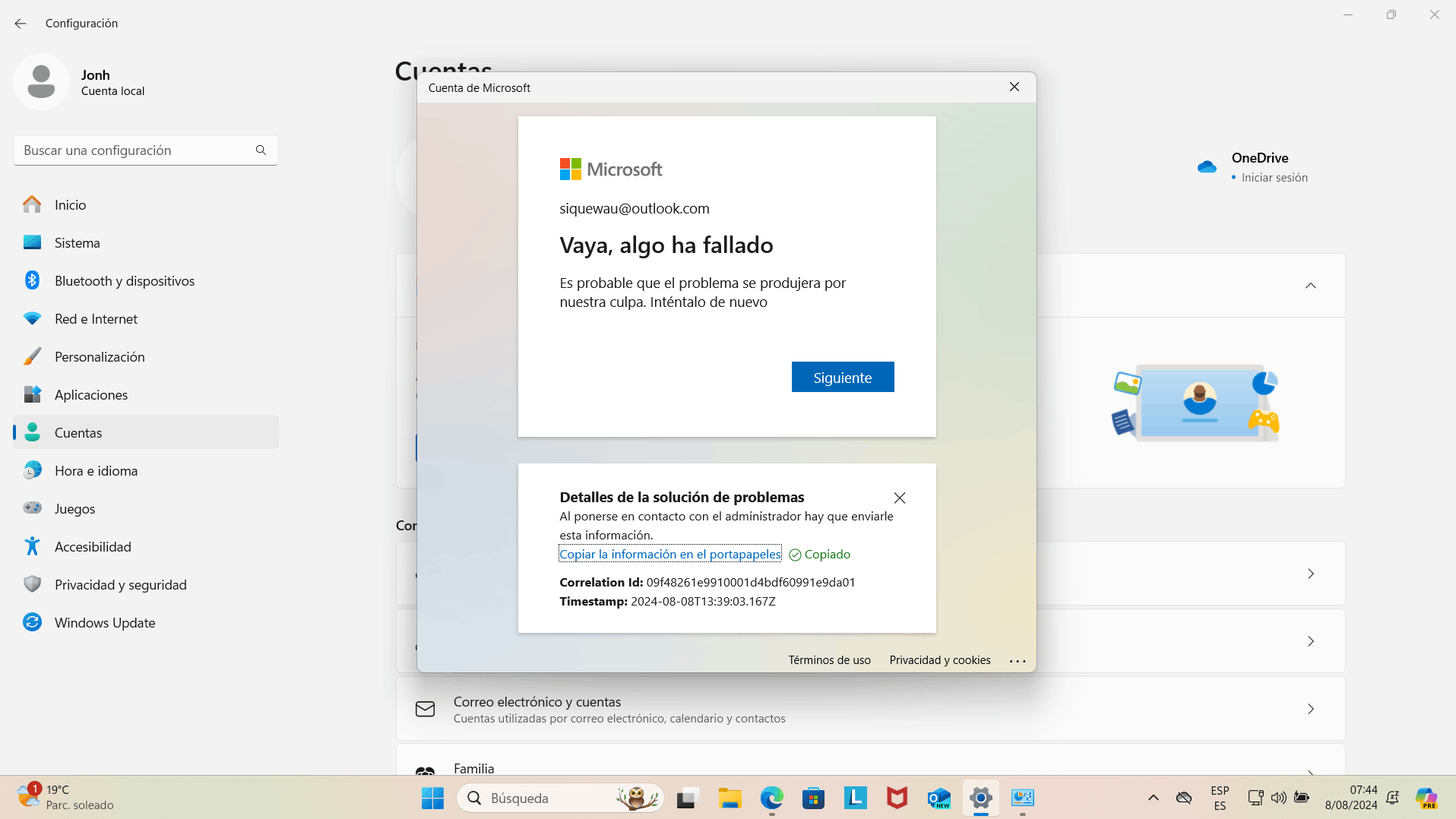Click the Jonh user profile avatar

[41, 81]
